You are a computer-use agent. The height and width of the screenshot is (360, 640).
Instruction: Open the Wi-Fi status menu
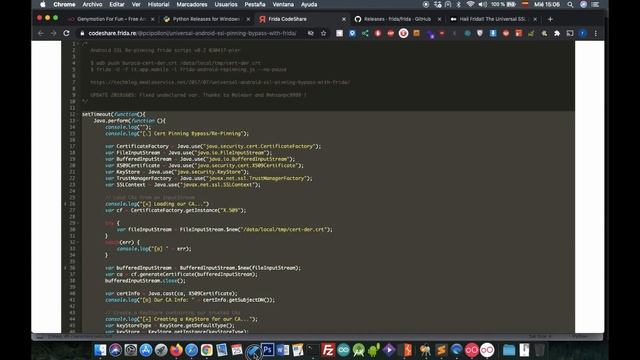coord(470,4)
